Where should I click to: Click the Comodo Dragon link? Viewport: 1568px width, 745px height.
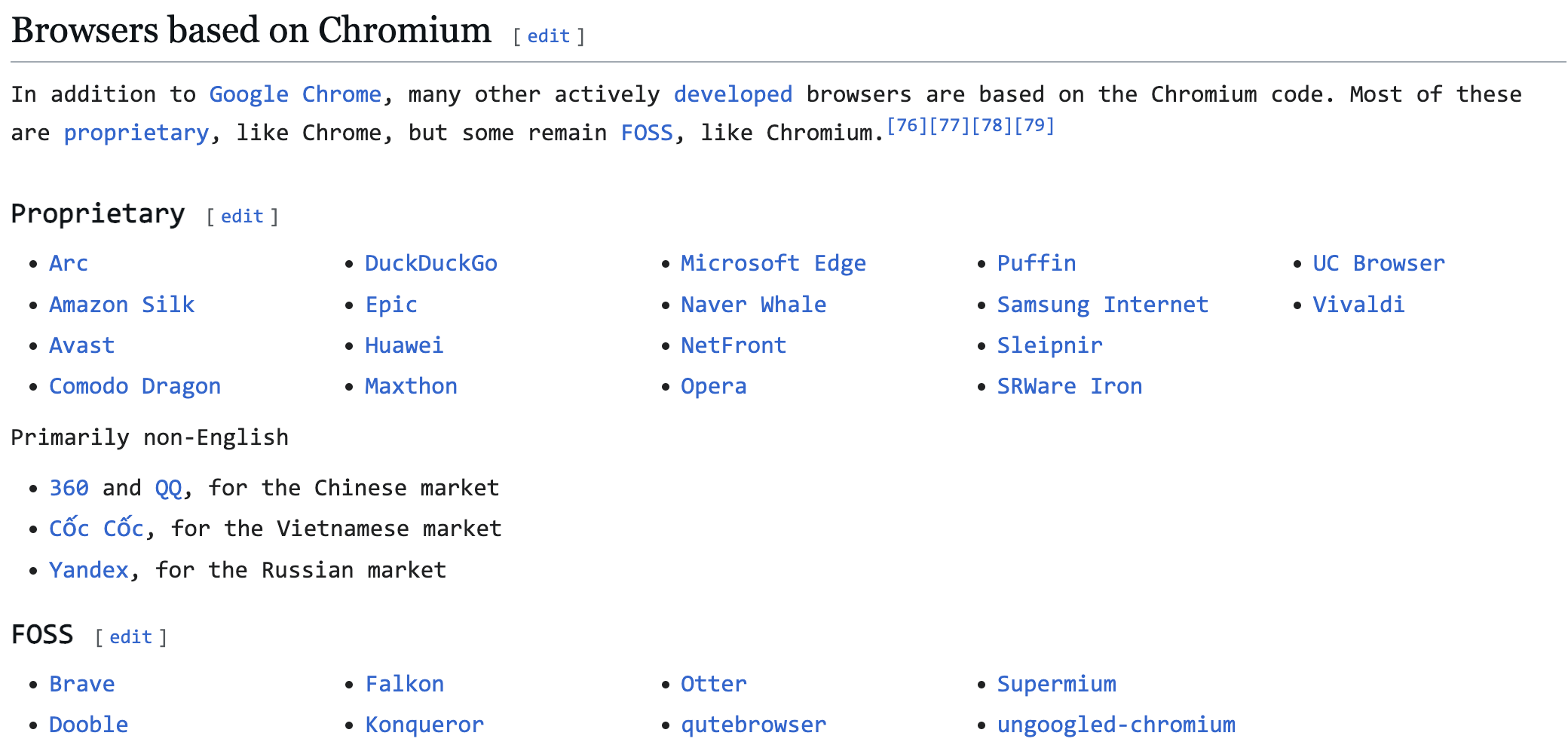click(x=135, y=386)
